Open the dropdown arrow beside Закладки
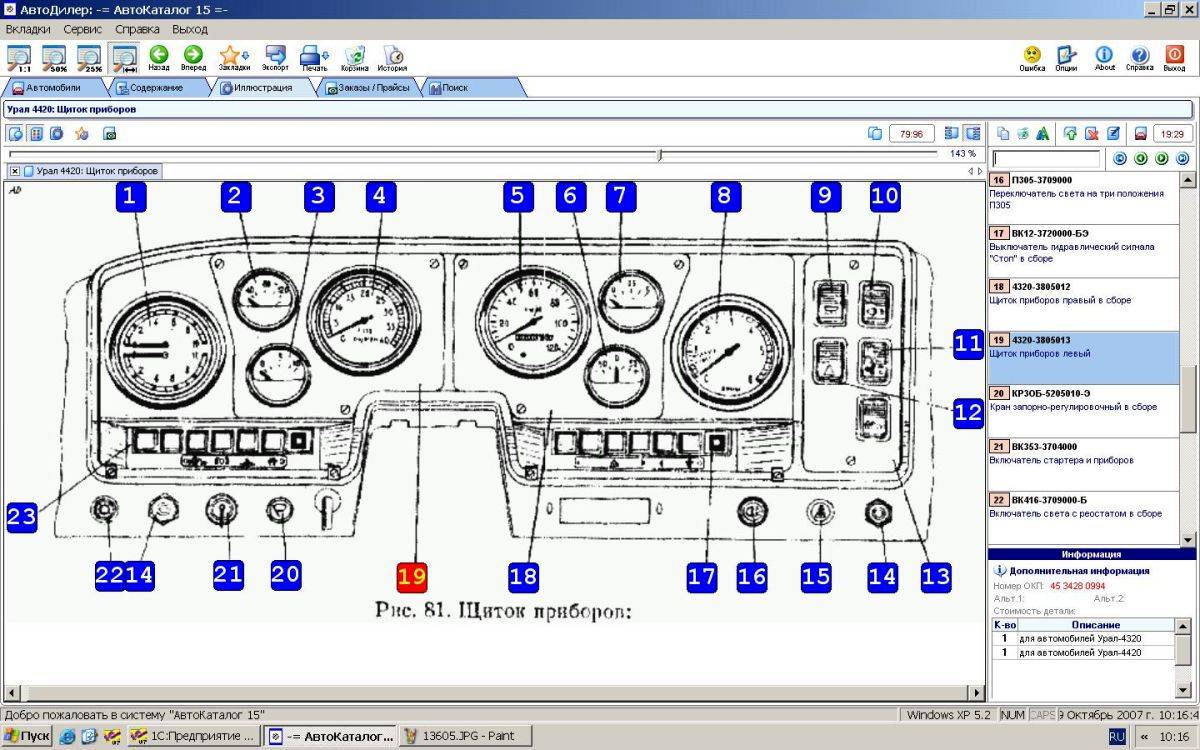The height and width of the screenshot is (750, 1200). [247, 56]
